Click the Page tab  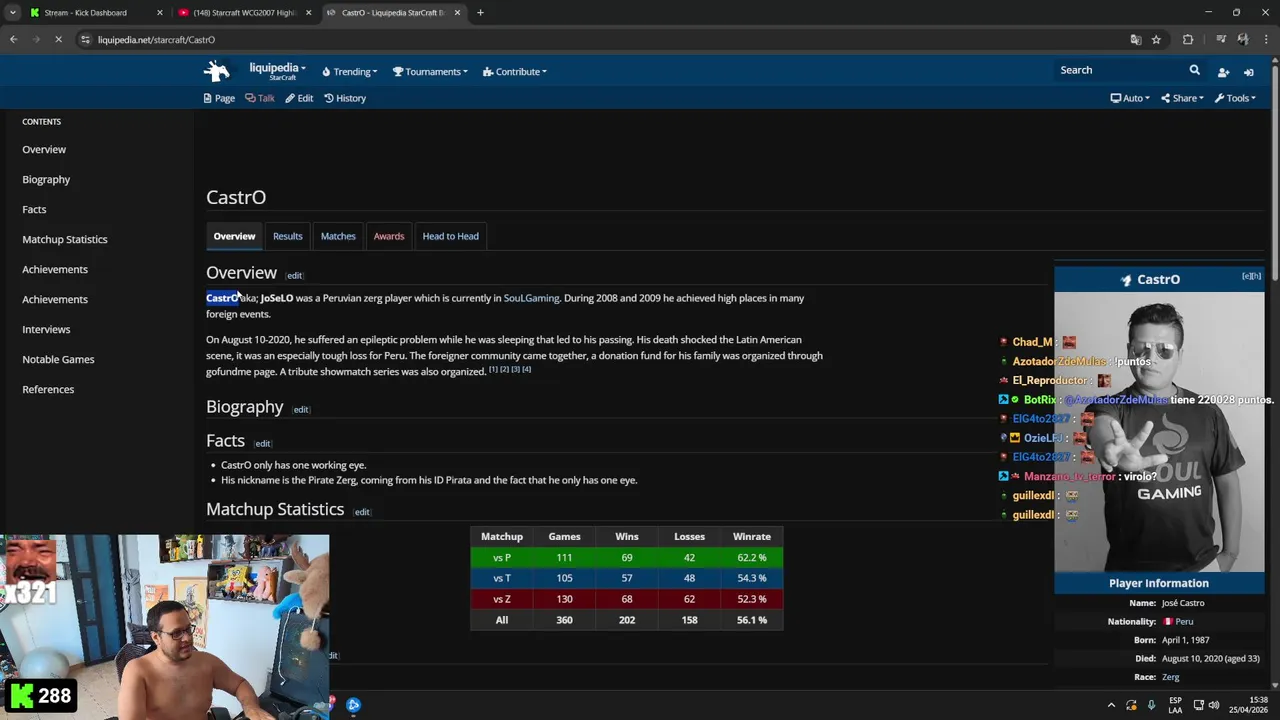click(x=219, y=98)
